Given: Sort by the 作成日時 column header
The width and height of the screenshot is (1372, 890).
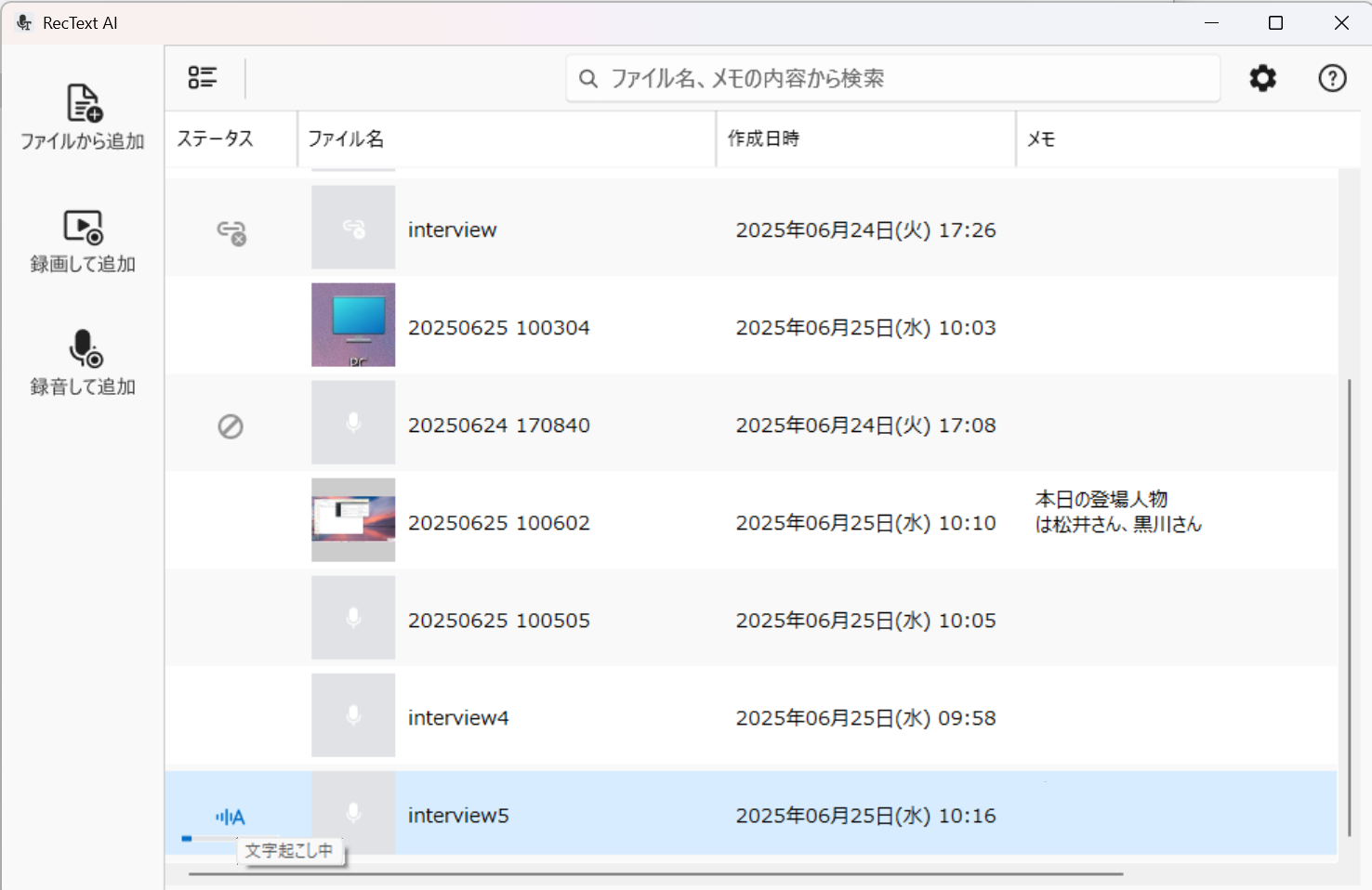Looking at the screenshot, I should point(763,138).
